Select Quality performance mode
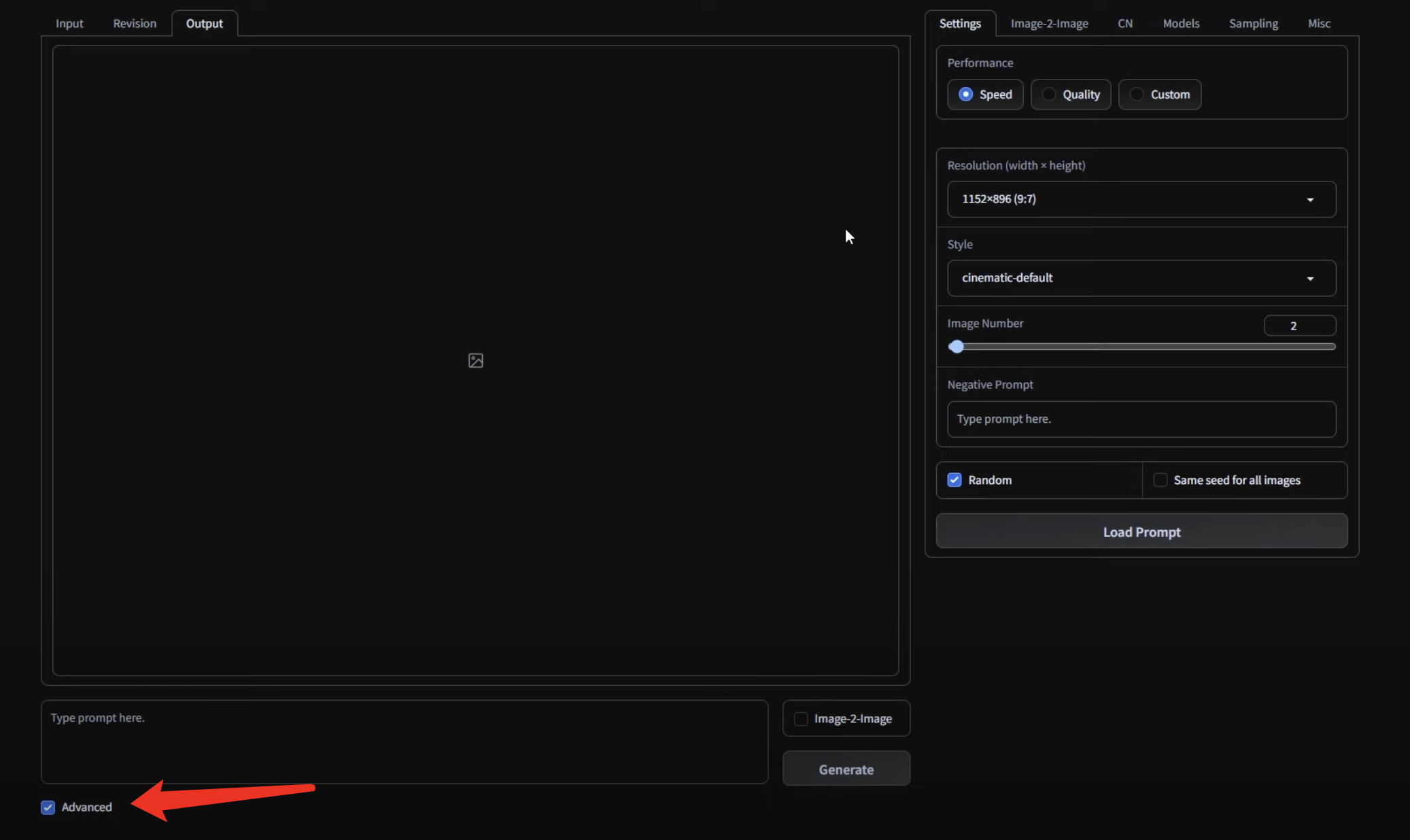Viewport: 1410px width, 840px height. 1049,94
